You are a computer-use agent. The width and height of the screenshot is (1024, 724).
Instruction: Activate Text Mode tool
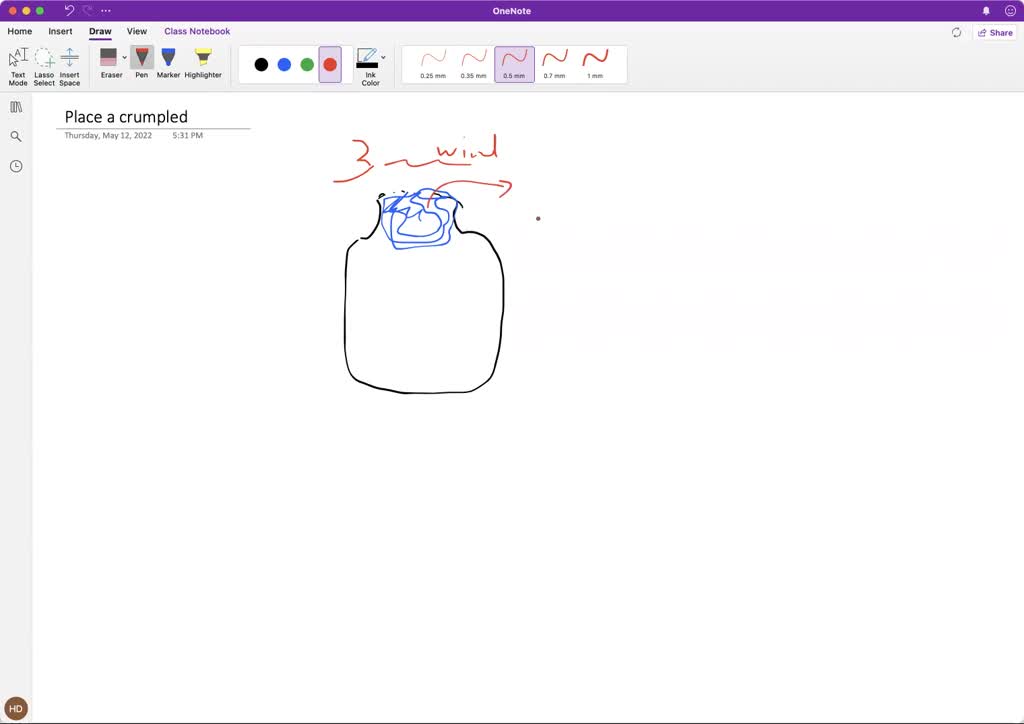click(18, 65)
